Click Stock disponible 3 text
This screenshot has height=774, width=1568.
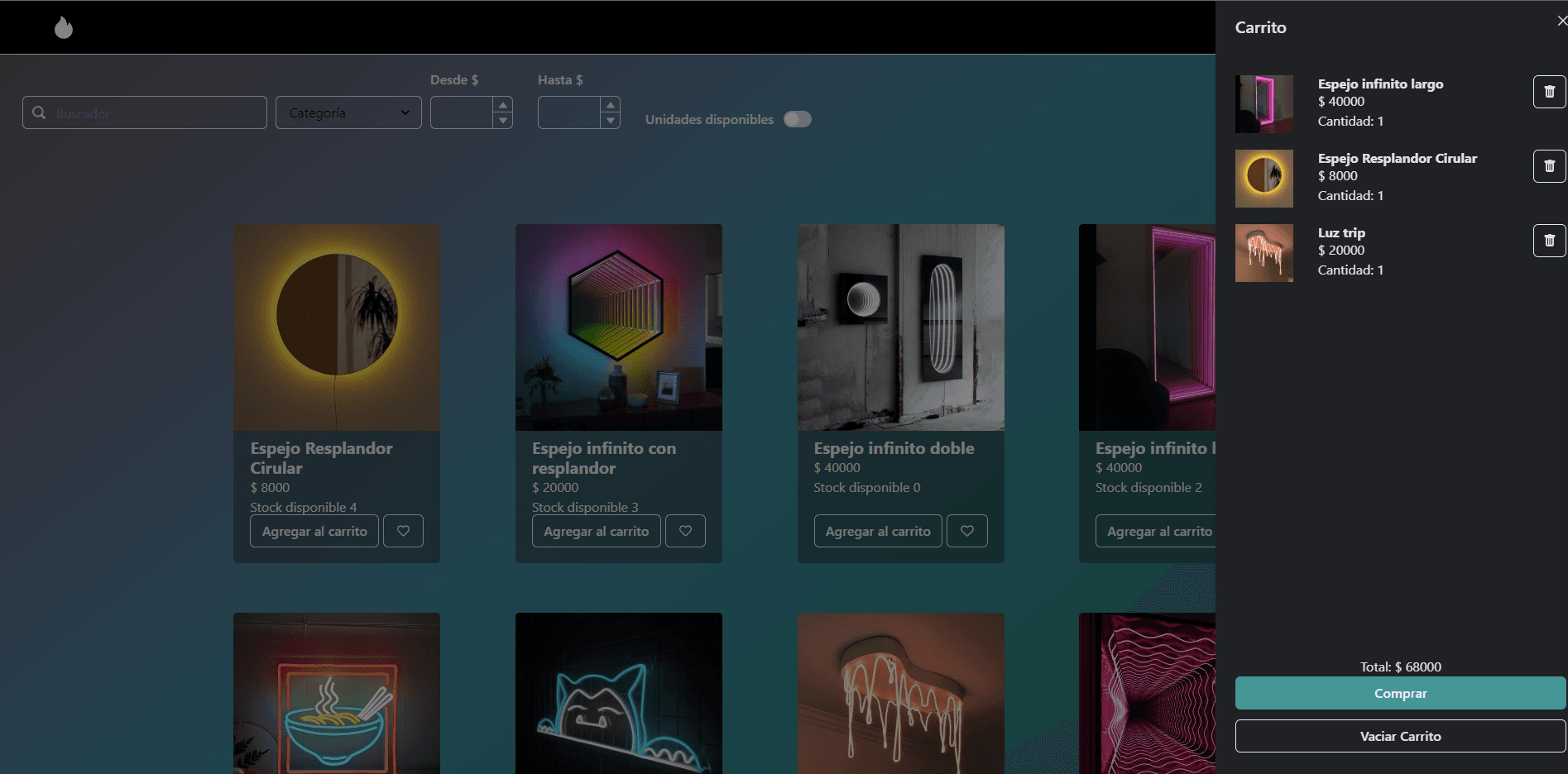coord(585,507)
